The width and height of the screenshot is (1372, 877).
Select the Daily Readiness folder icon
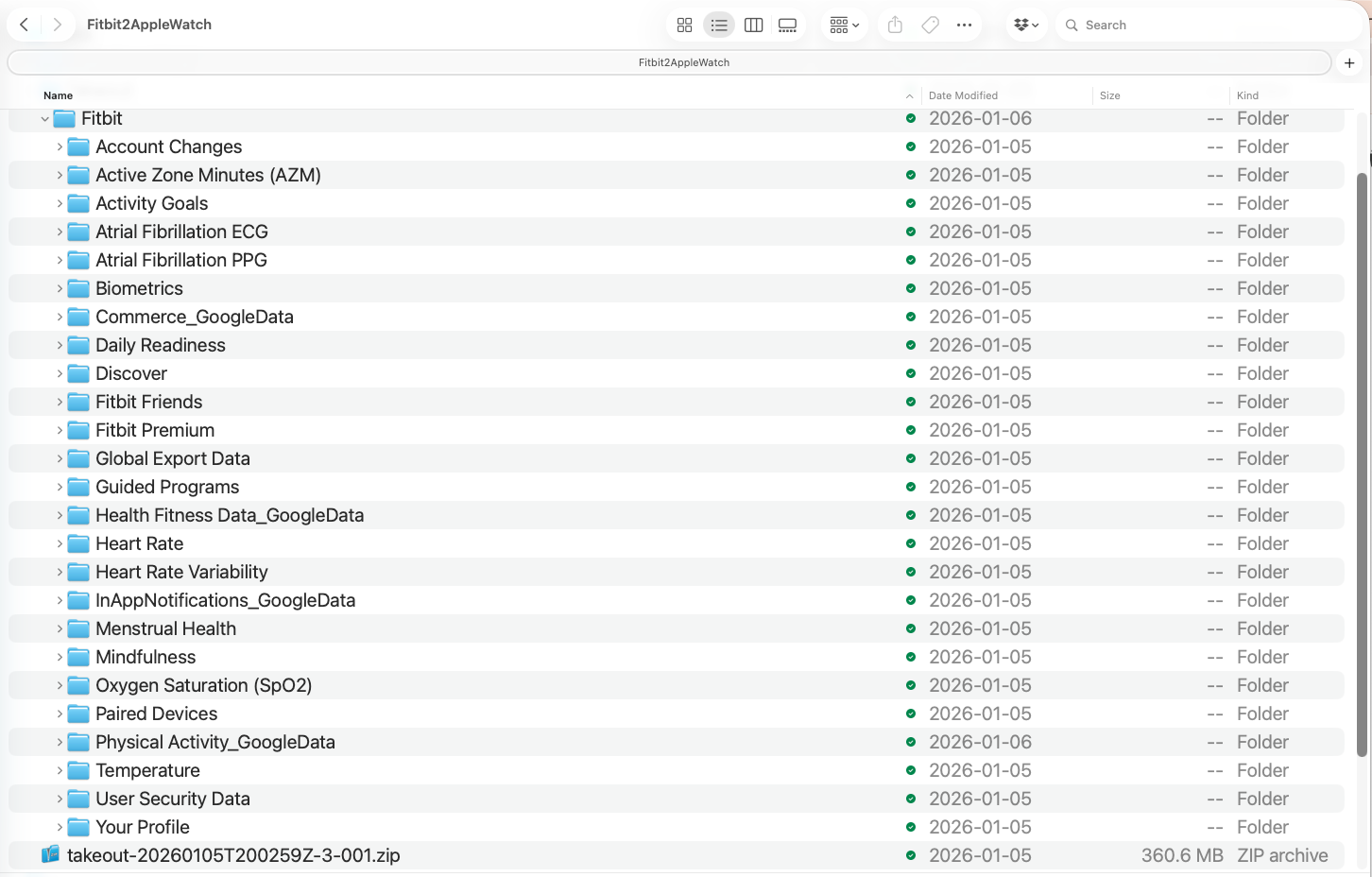click(78, 345)
